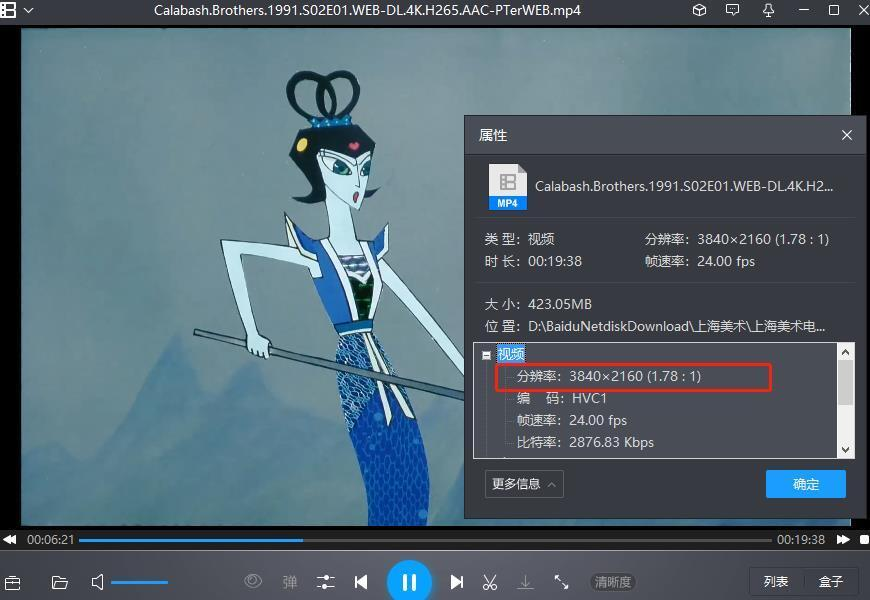The height and width of the screenshot is (600, 870).
Task: Clip the video with the scissors icon
Action: tap(489, 581)
